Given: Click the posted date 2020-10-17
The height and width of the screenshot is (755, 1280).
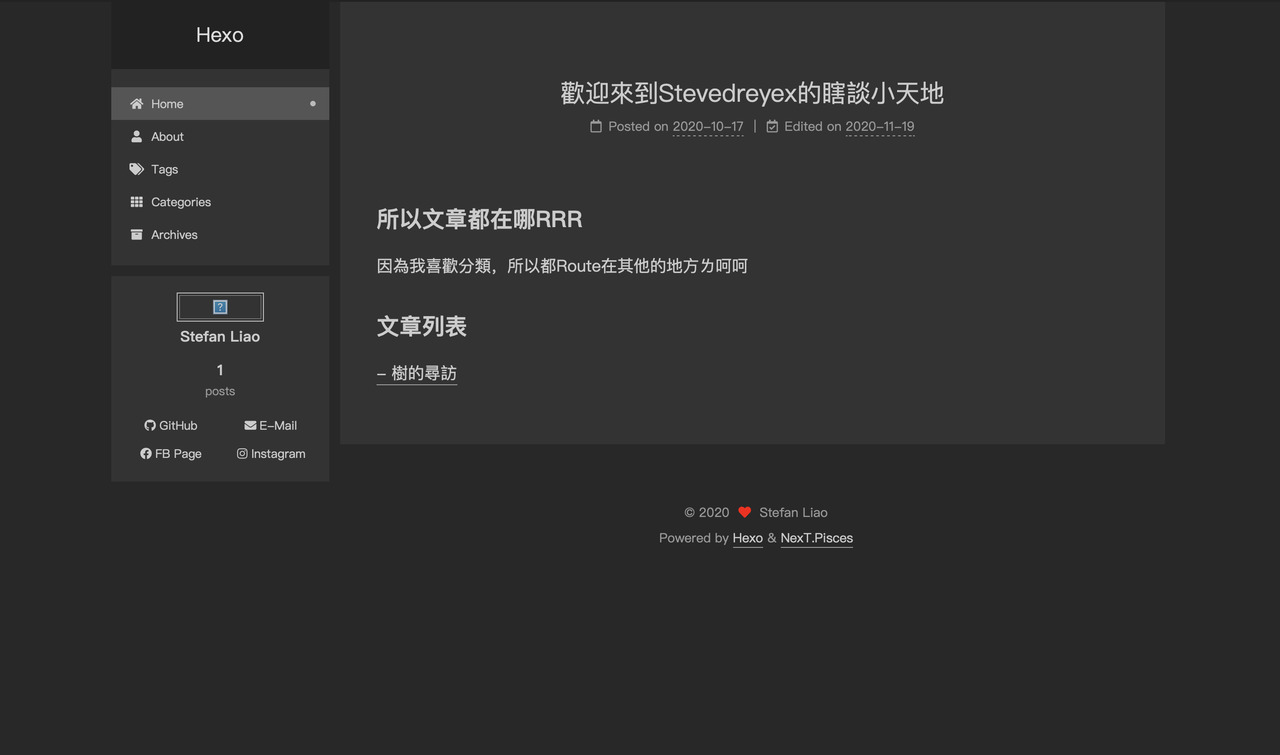Looking at the screenshot, I should 708,126.
